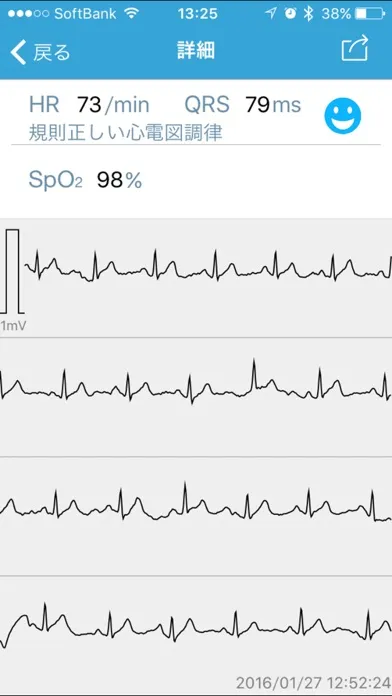Tap the HR 73/min reading
Image resolution: width=392 pixels, height=696 pixels.
click(x=89, y=105)
